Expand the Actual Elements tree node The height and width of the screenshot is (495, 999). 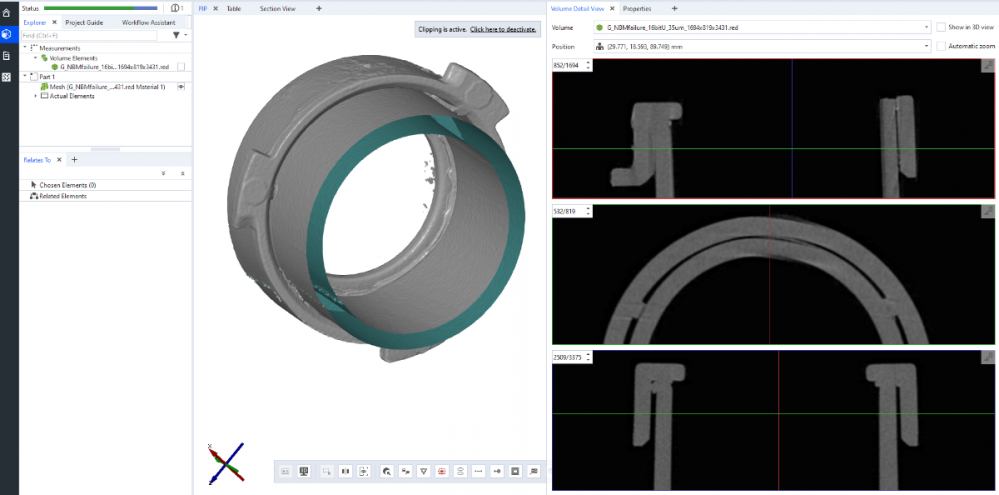click(35, 96)
